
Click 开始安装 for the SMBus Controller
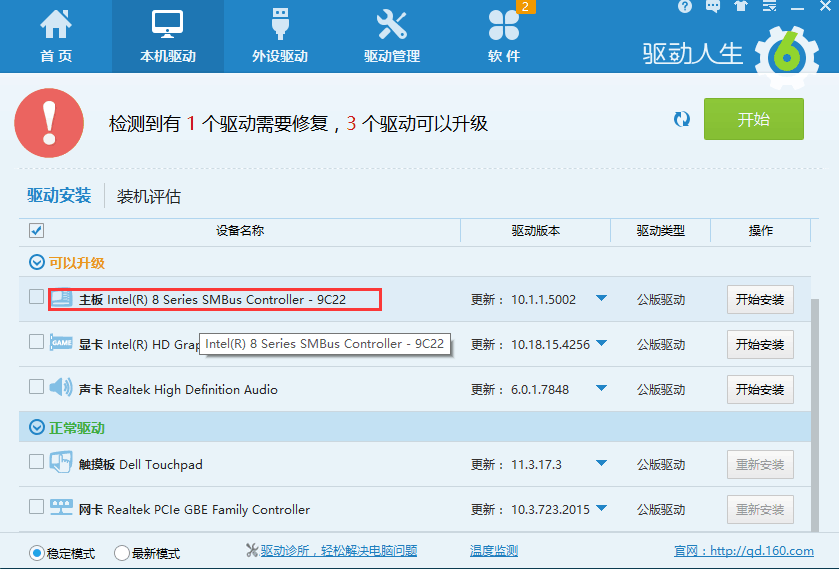click(760, 299)
